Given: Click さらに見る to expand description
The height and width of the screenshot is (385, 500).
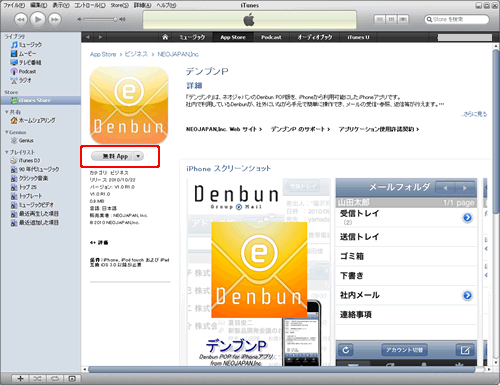Looking at the screenshot, I should [x=474, y=114].
